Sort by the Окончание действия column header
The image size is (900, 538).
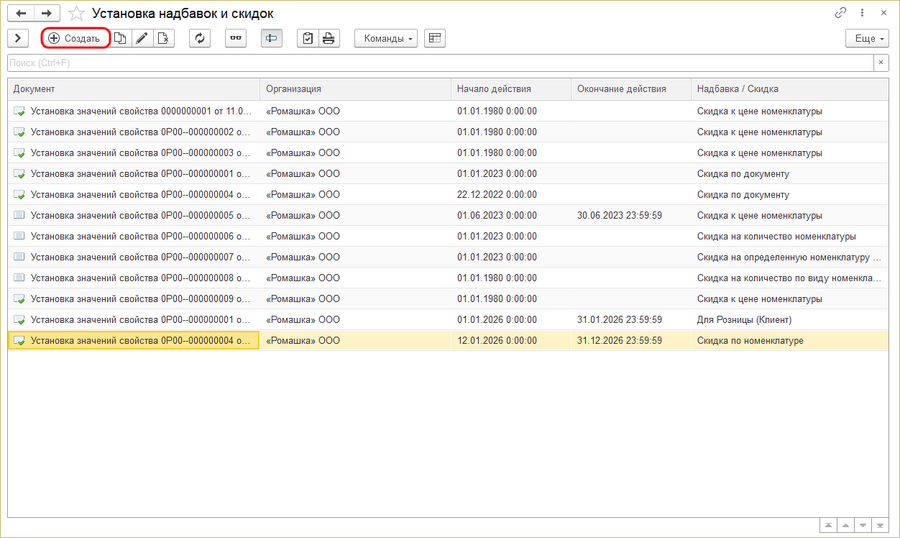[x=631, y=89]
